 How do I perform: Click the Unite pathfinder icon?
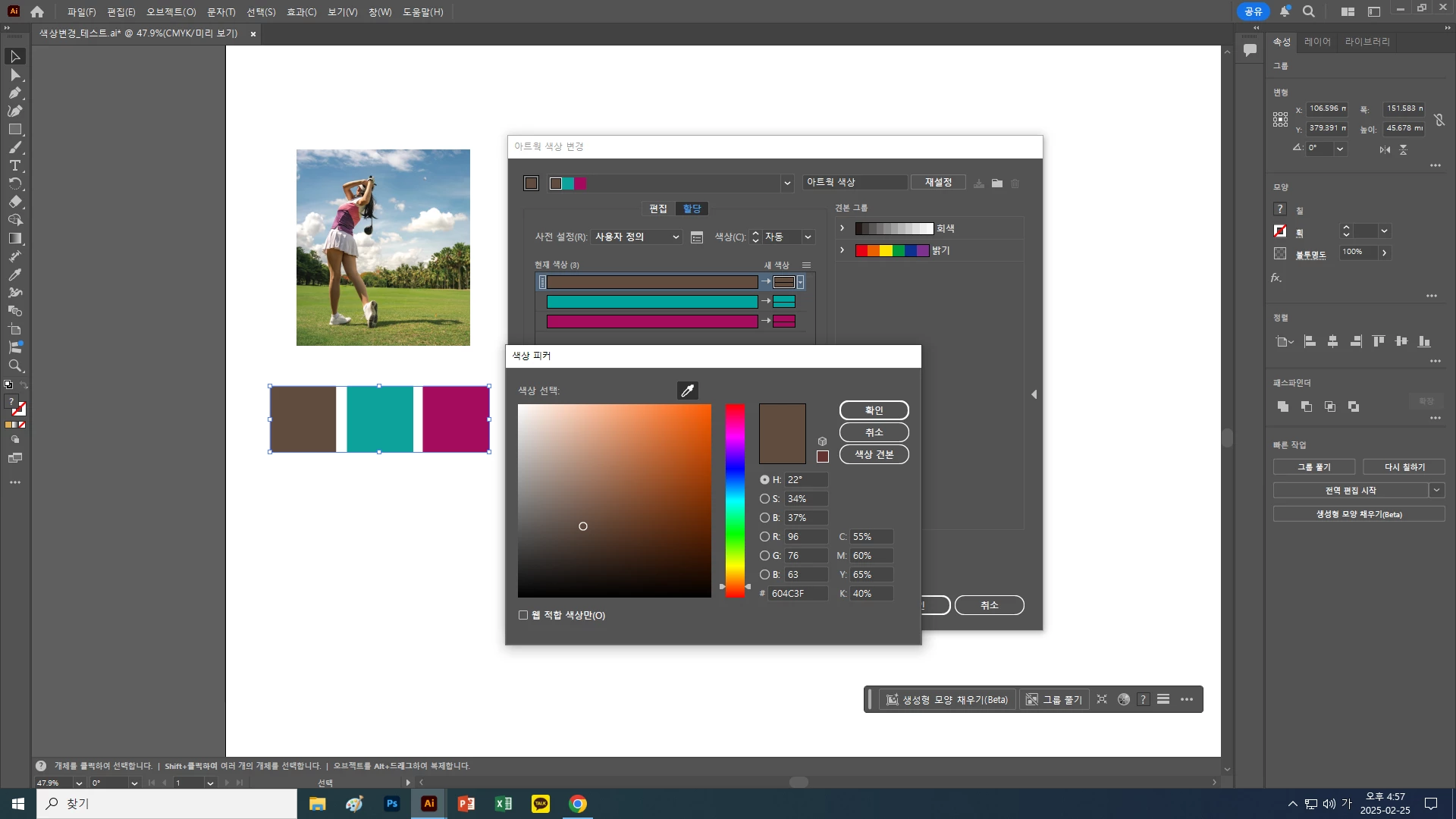[x=1283, y=406]
